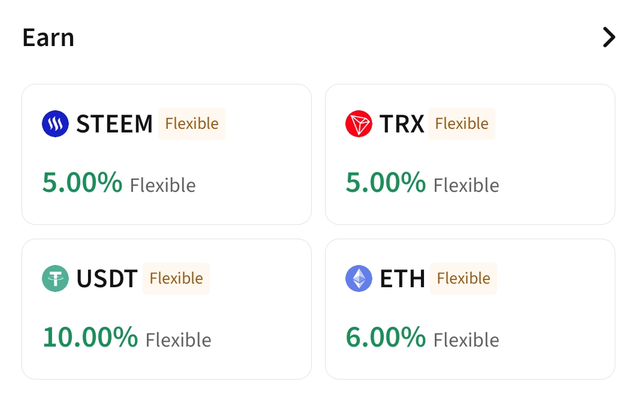Select the Flexible tag beside TRX

point(461,124)
